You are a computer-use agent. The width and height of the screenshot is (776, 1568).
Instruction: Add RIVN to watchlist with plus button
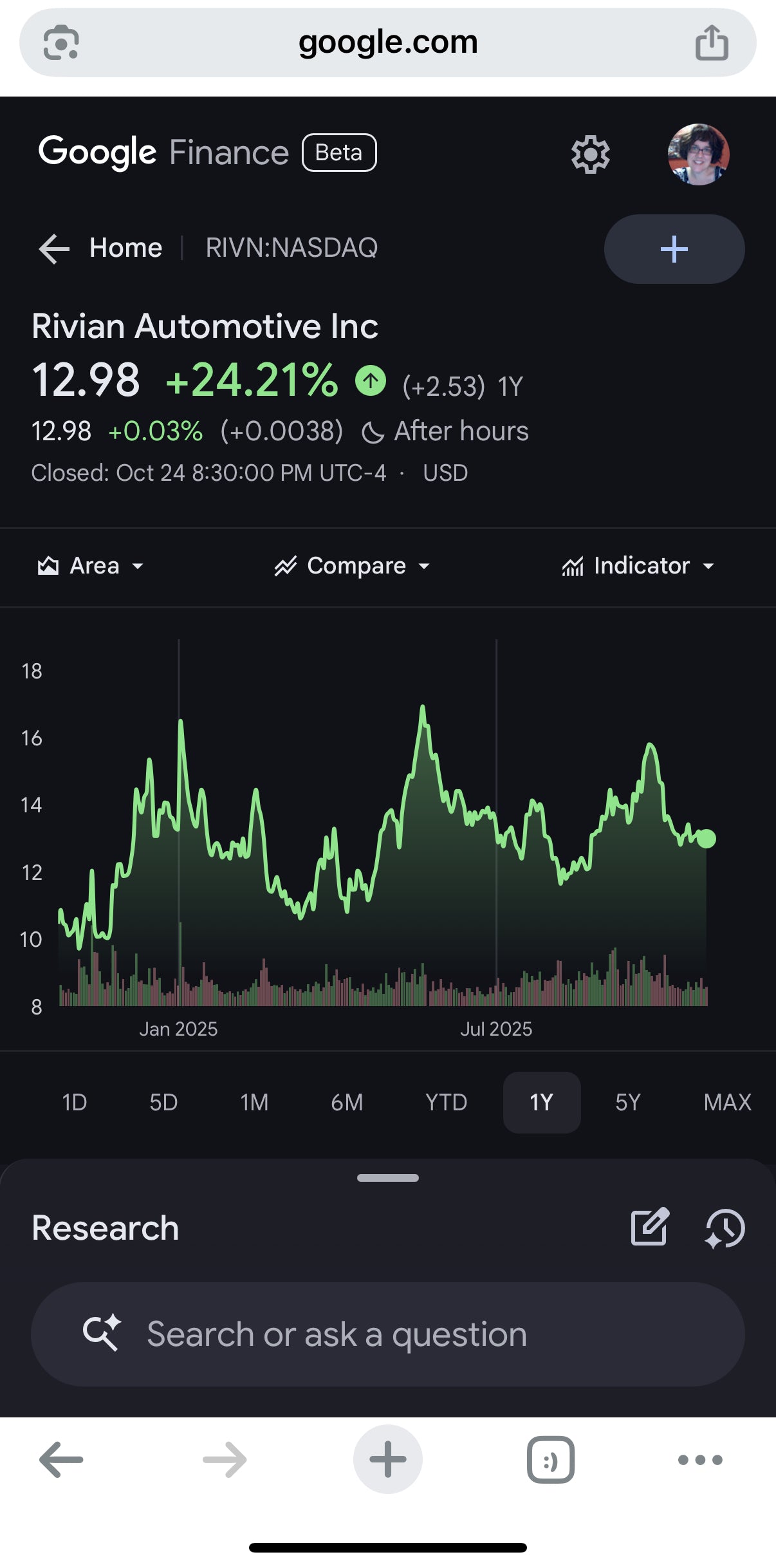click(x=674, y=249)
